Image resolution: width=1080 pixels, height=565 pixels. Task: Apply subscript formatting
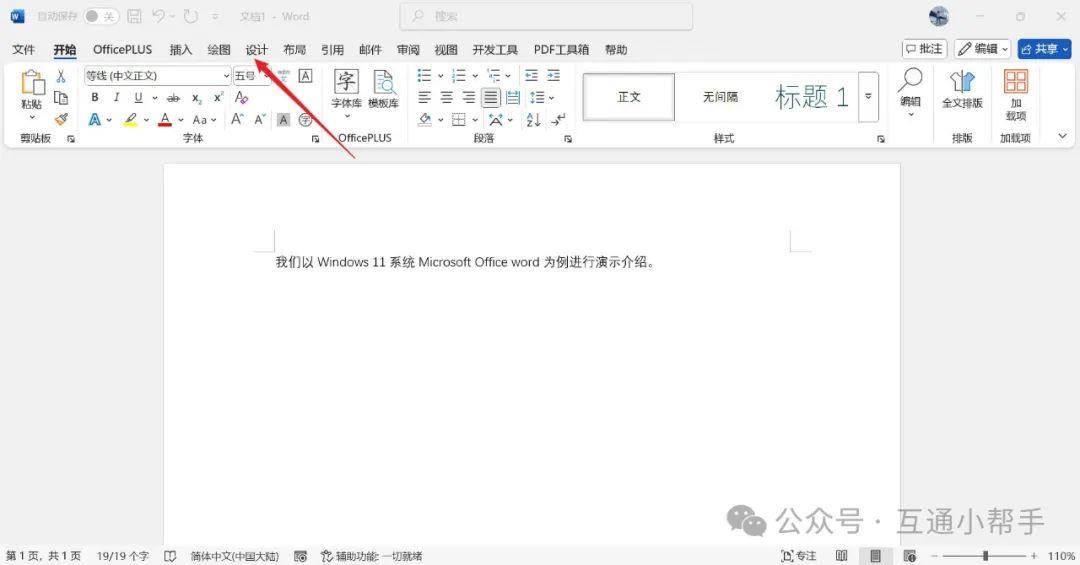point(196,98)
